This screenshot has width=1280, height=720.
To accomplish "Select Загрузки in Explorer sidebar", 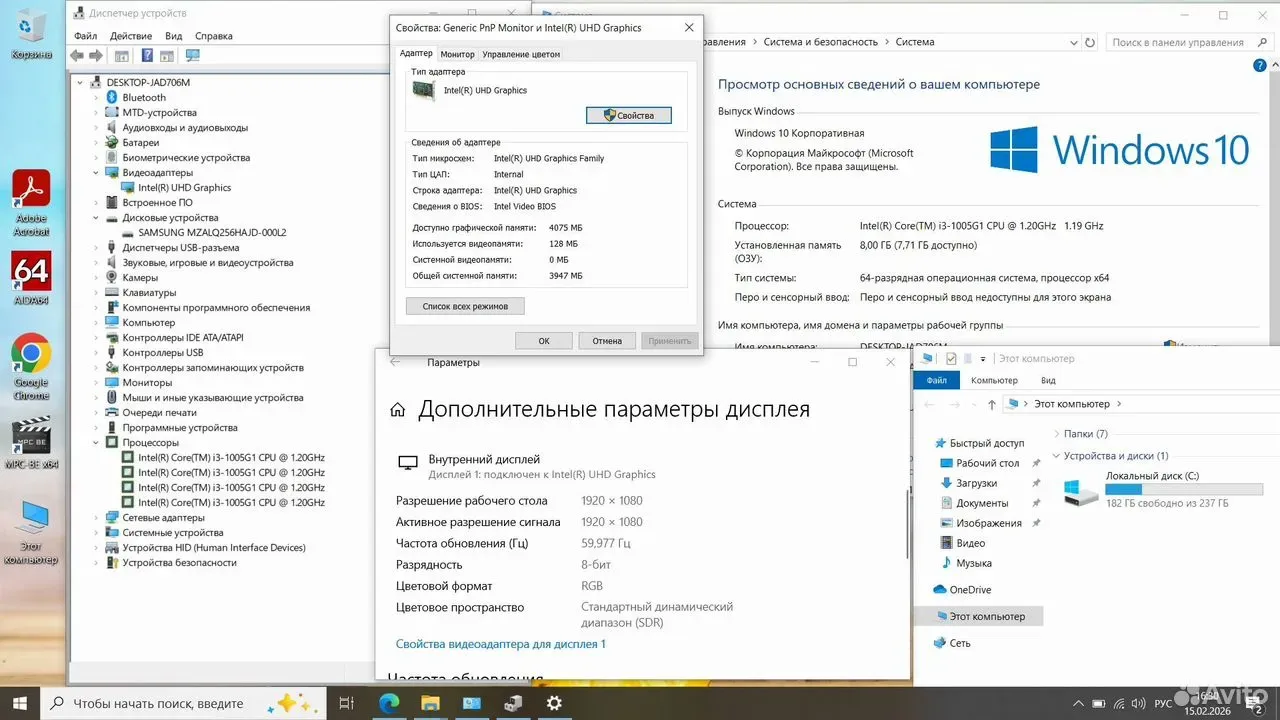I will (976, 483).
